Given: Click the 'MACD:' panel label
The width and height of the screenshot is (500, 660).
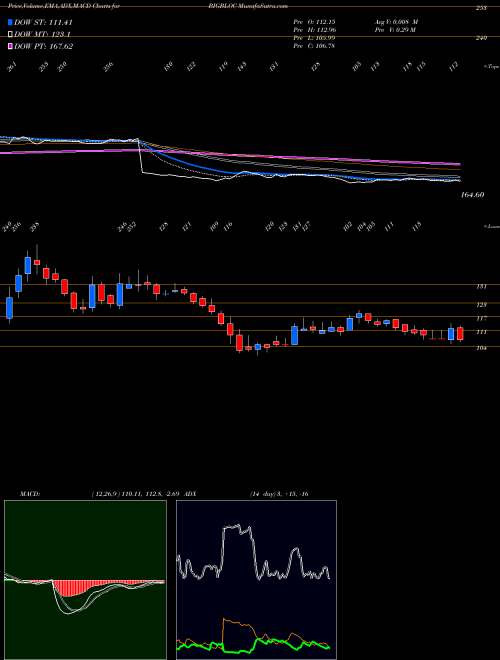Looking at the screenshot, I should click(29, 494).
